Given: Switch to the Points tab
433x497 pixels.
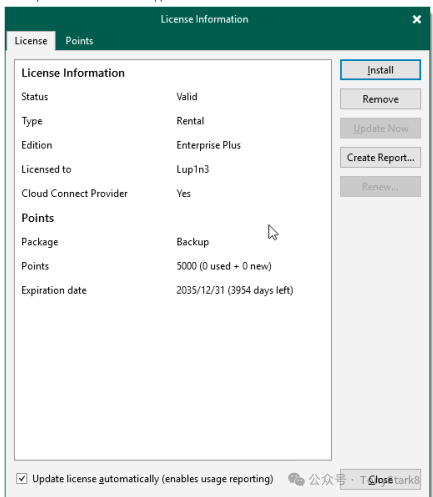Looking at the screenshot, I should coord(79,41).
